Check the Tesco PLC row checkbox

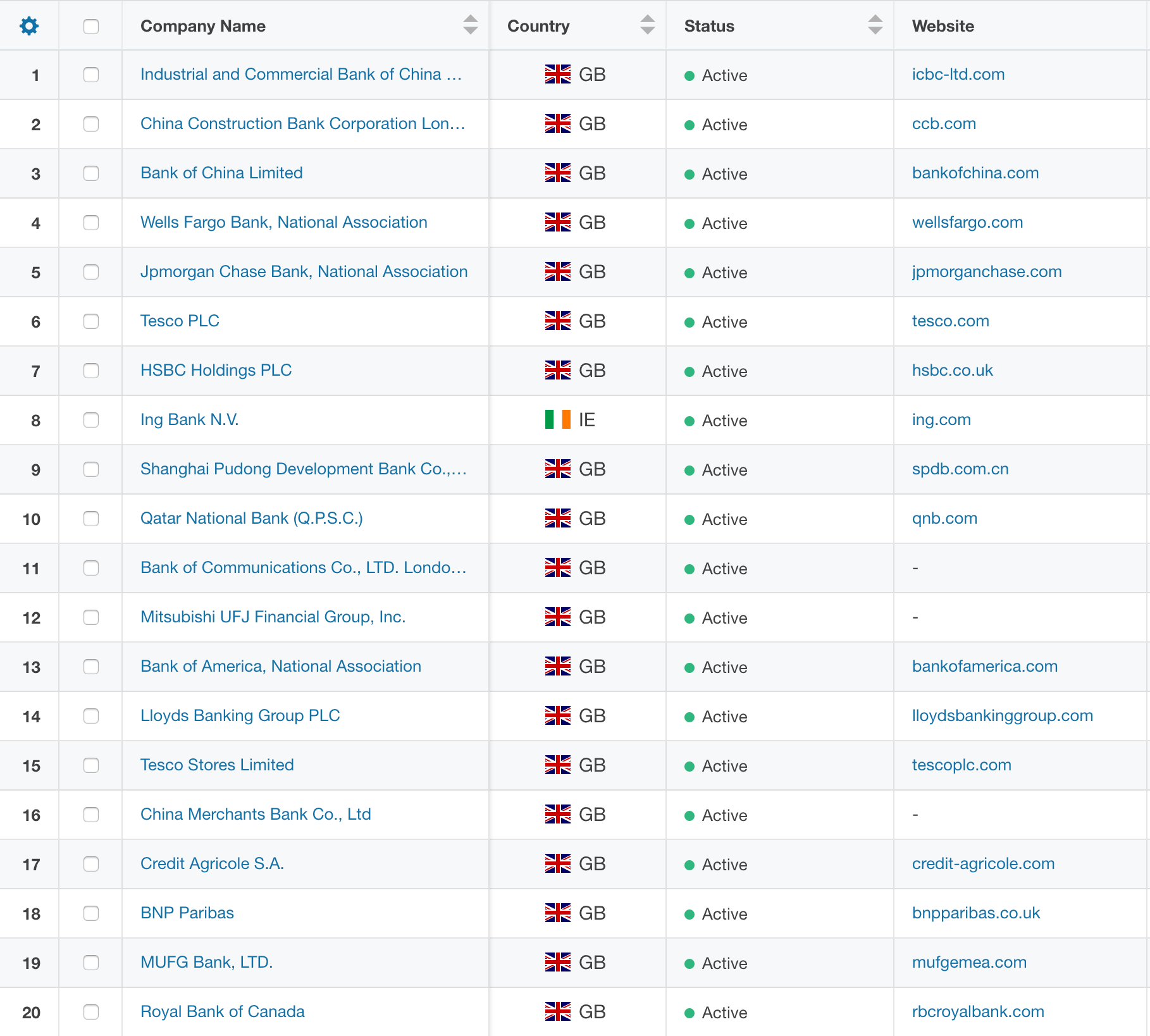click(91, 321)
